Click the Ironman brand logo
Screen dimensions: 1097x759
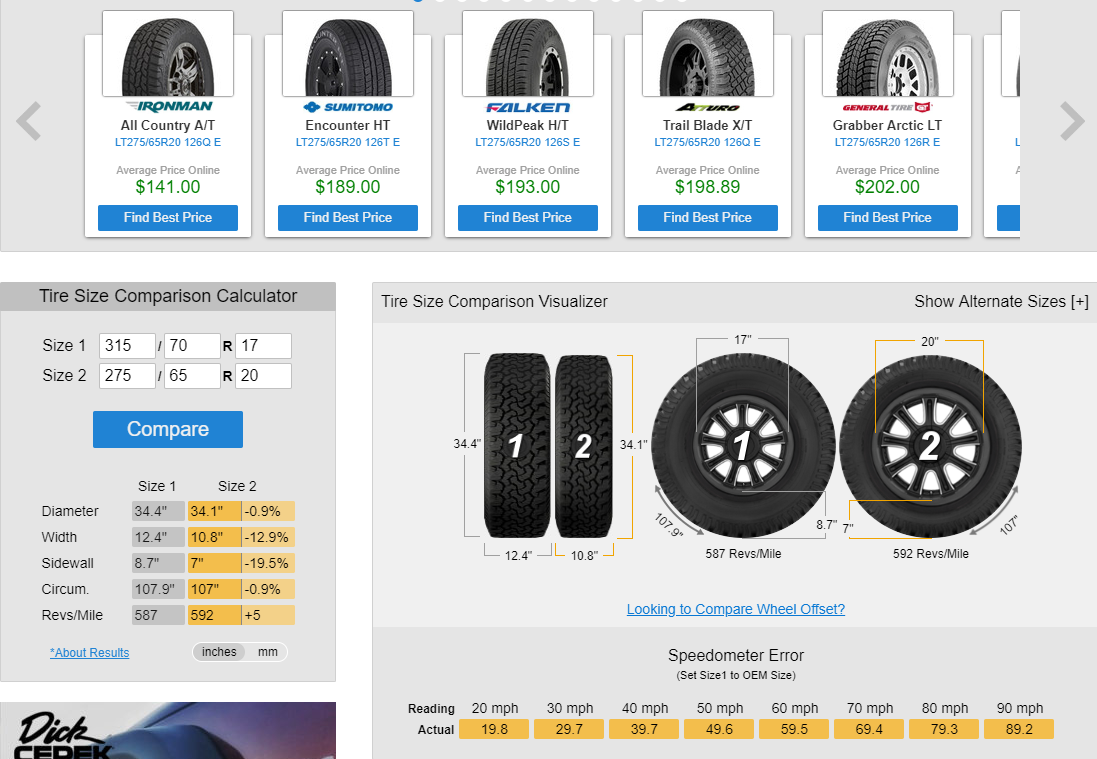point(169,107)
